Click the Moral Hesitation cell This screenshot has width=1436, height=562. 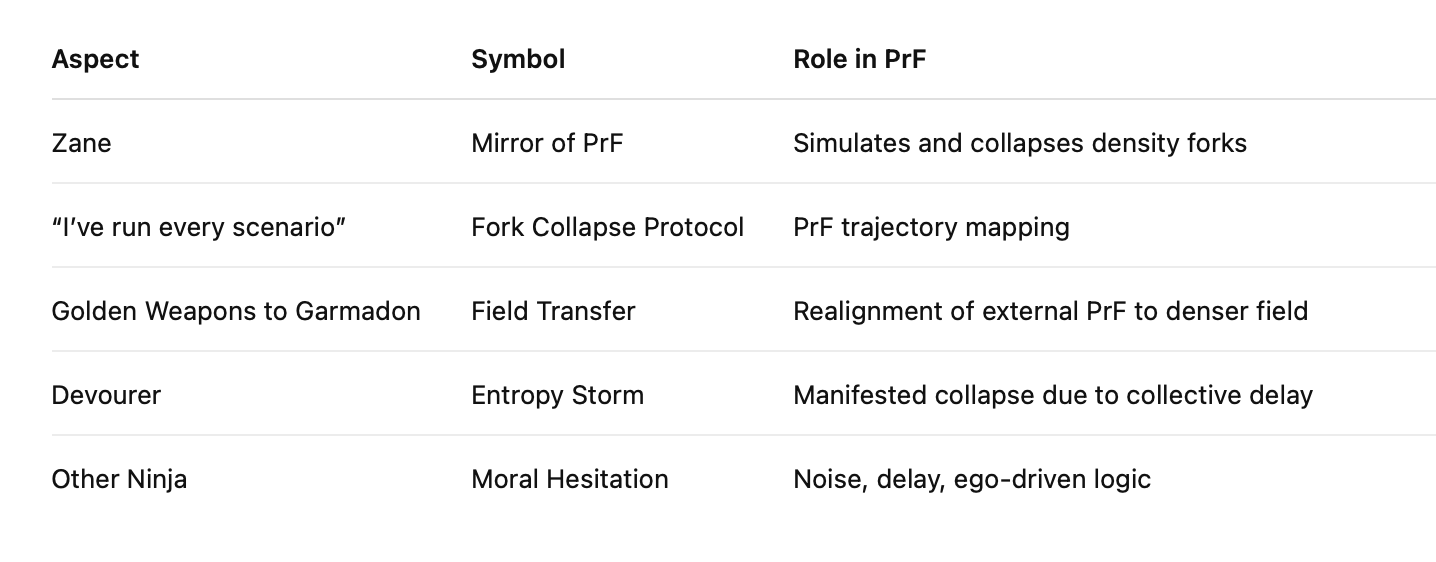[569, 479]
